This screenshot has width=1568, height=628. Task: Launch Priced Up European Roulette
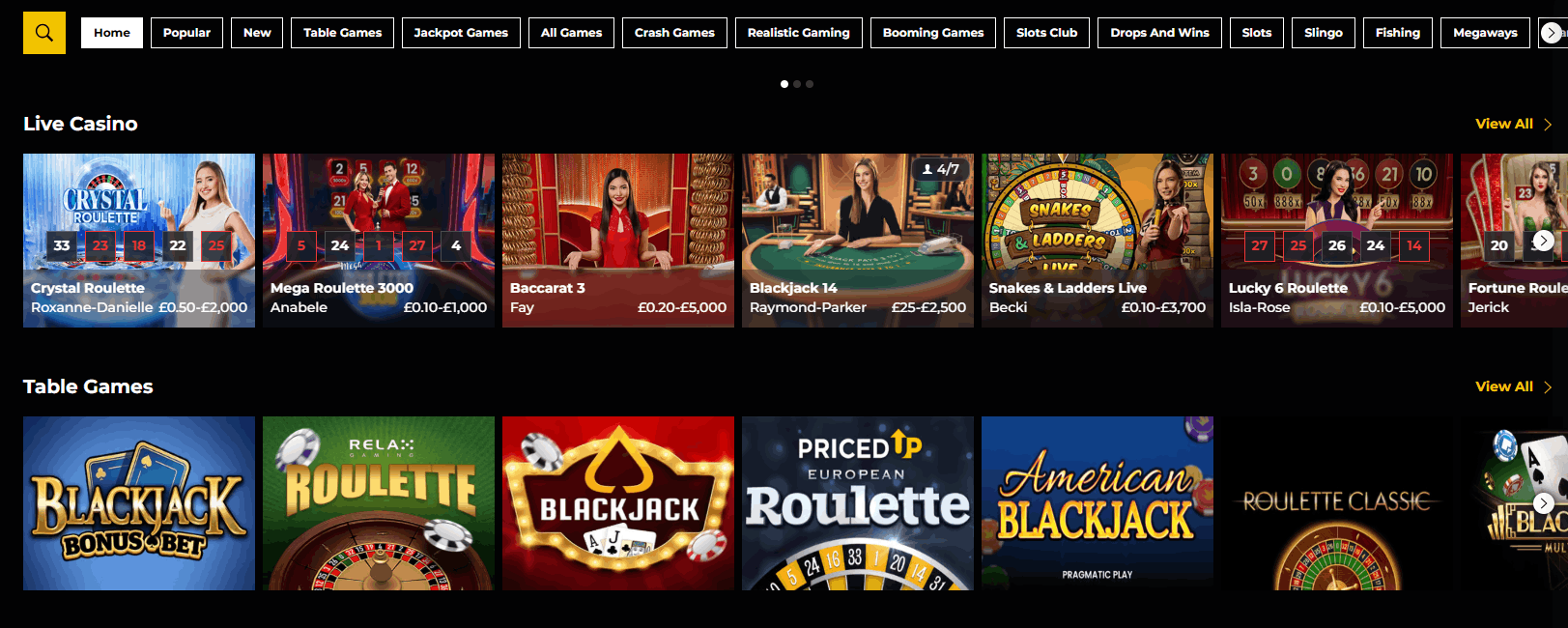(x=858, y=503)
